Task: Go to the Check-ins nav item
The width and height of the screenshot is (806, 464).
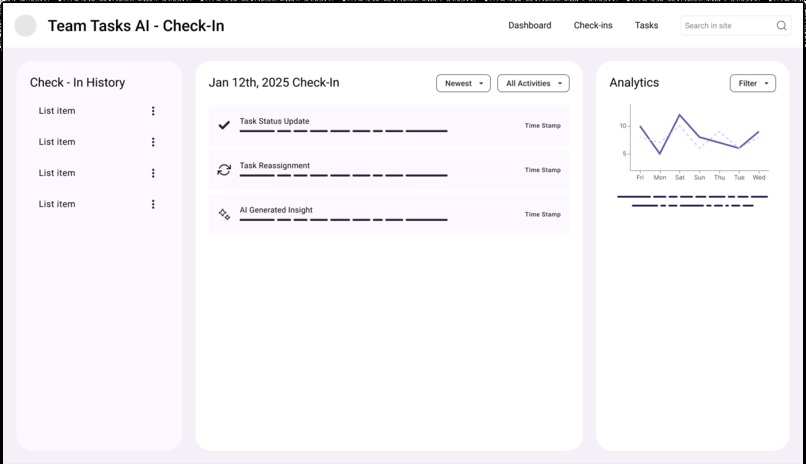Action: click(x=593, y=25)
